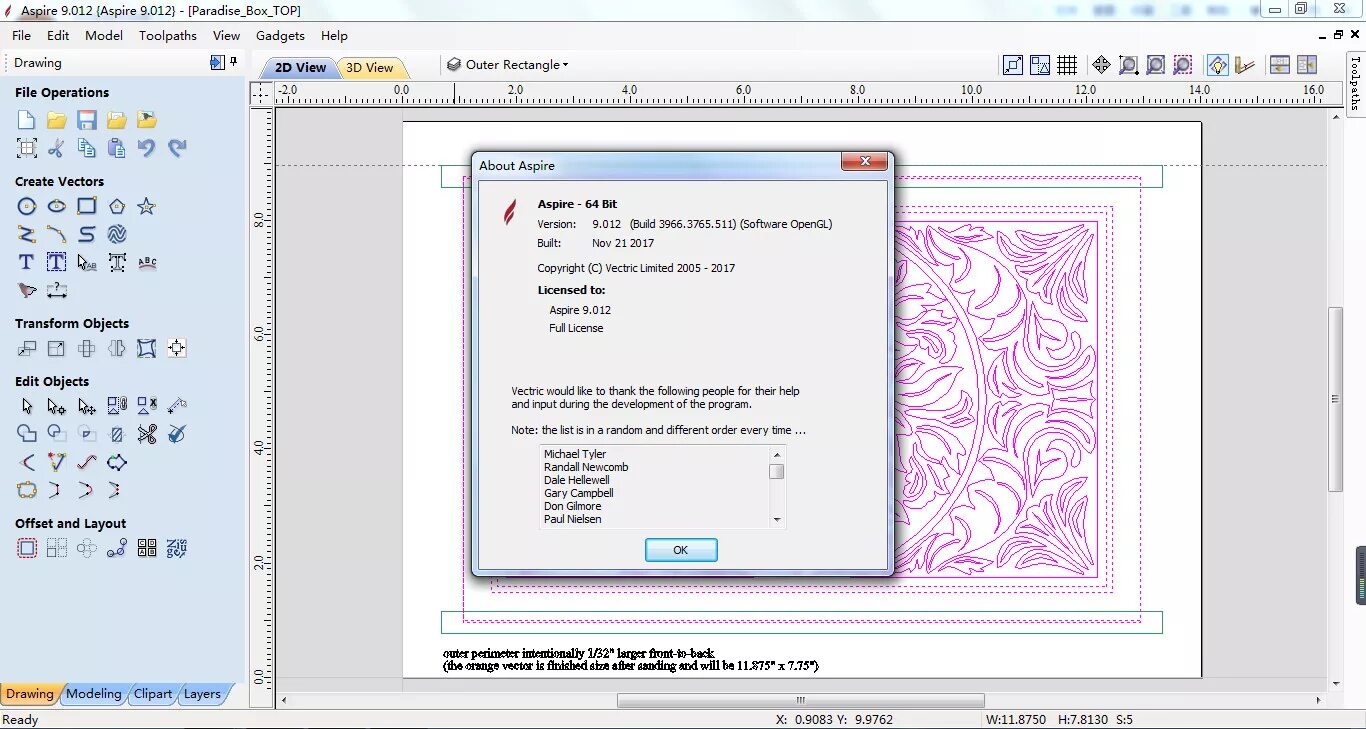Select Paul Nielsen in the credits list
This screenshot has width=1366, height=729.
[x=573, y=519]
